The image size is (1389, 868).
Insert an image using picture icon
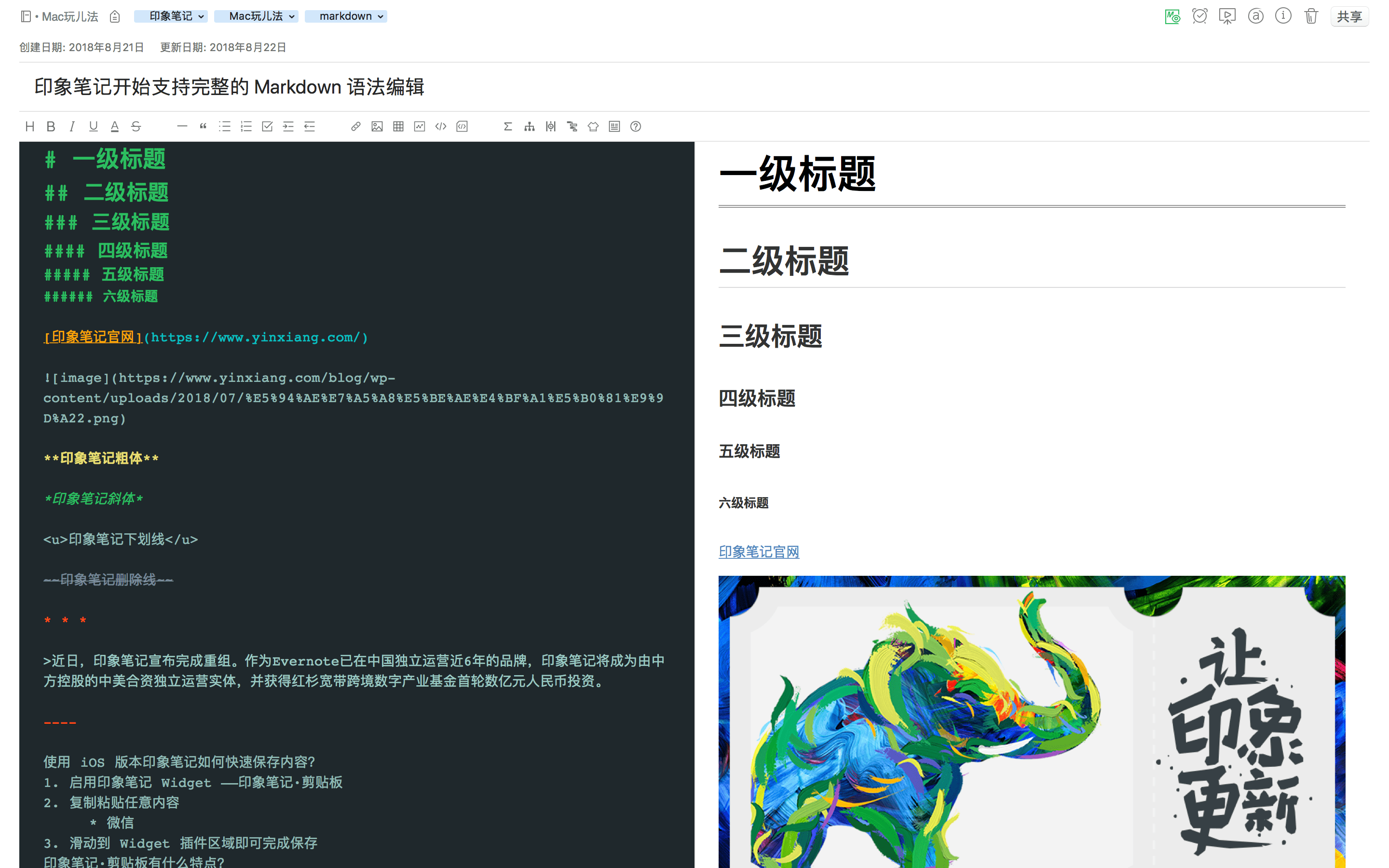coord(377,126)
